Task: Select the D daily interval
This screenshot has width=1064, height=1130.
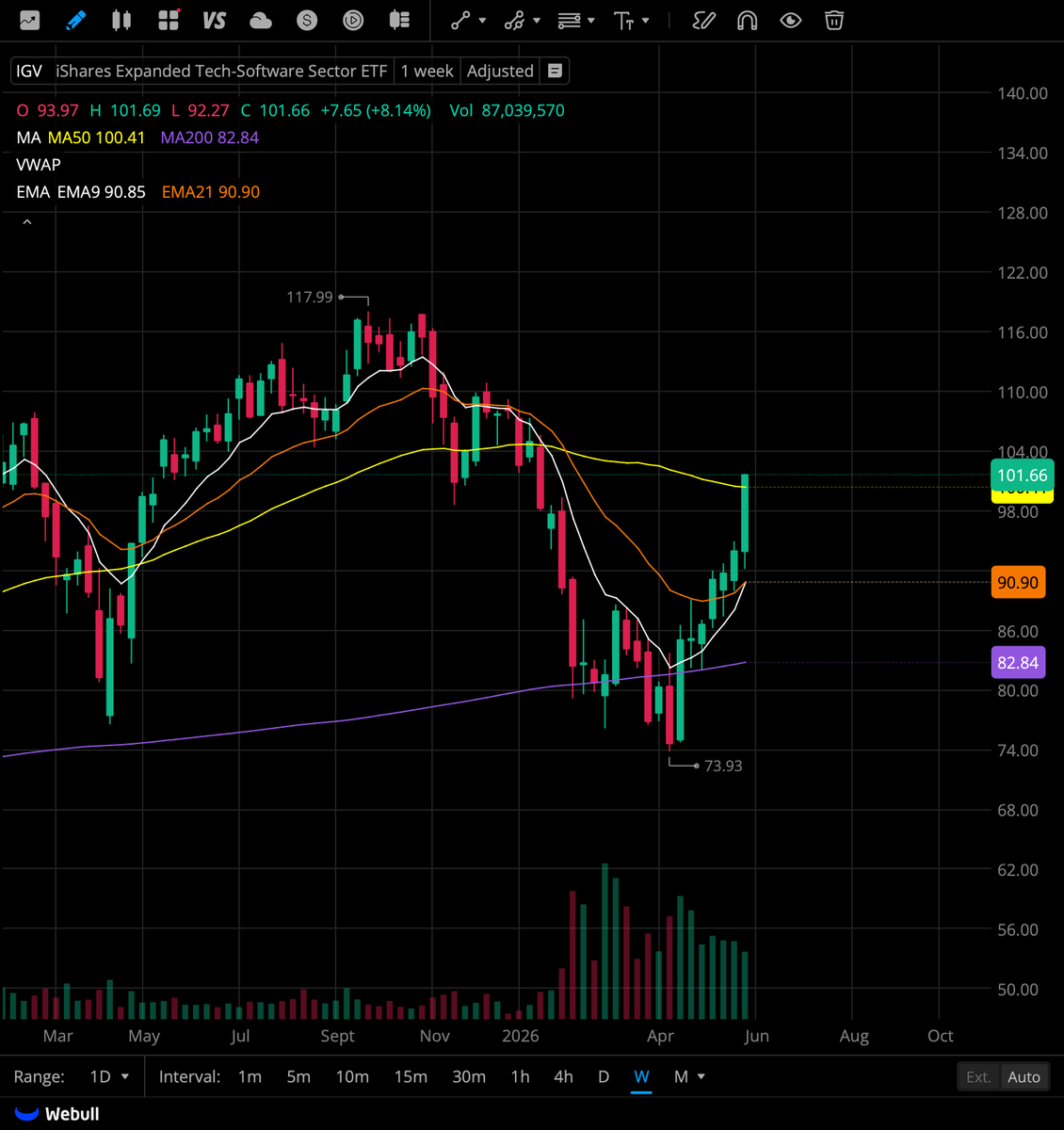Action: [x=604, y=1076]
